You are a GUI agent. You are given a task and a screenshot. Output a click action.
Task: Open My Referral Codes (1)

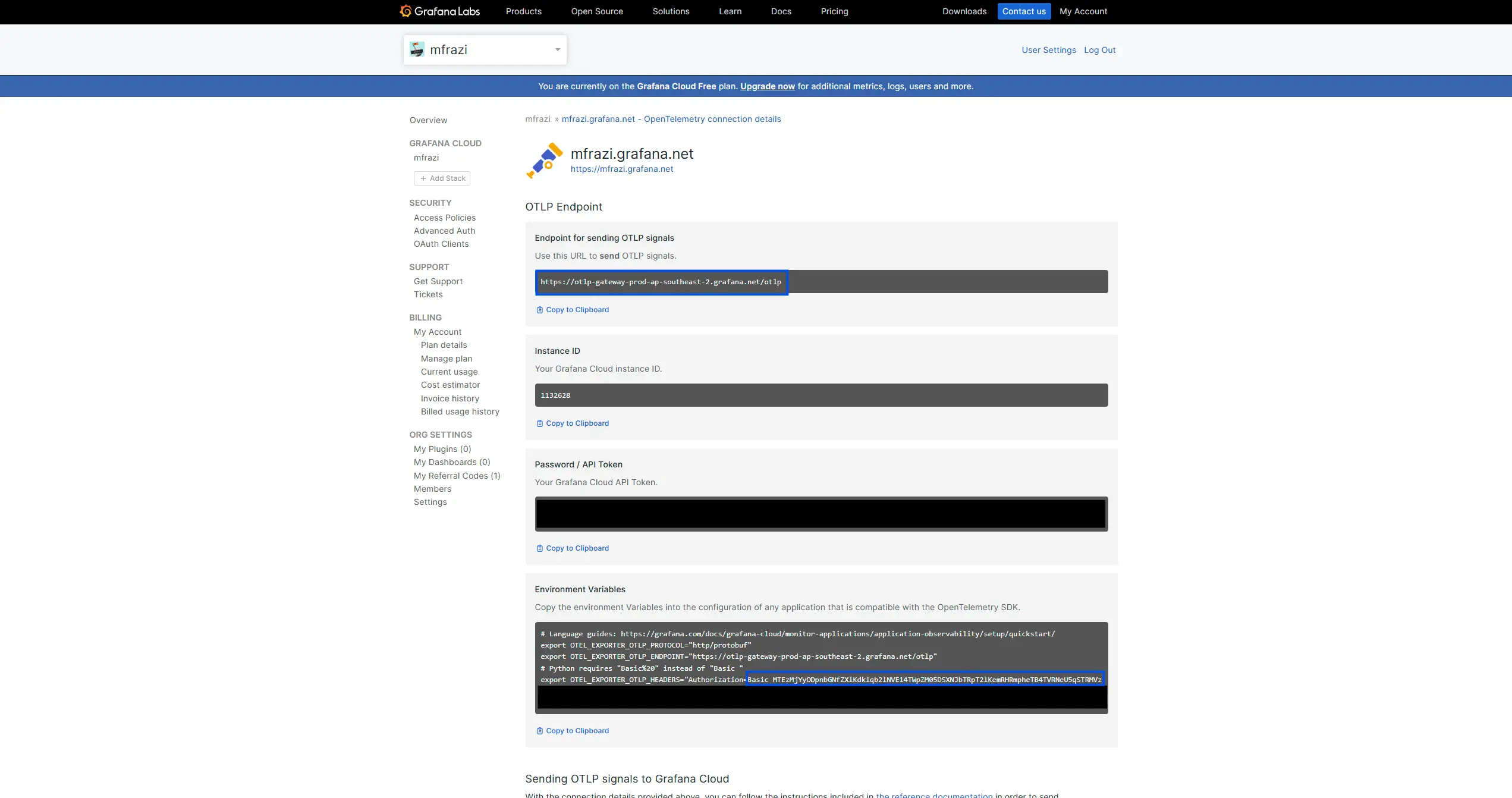tap(457, 476)
